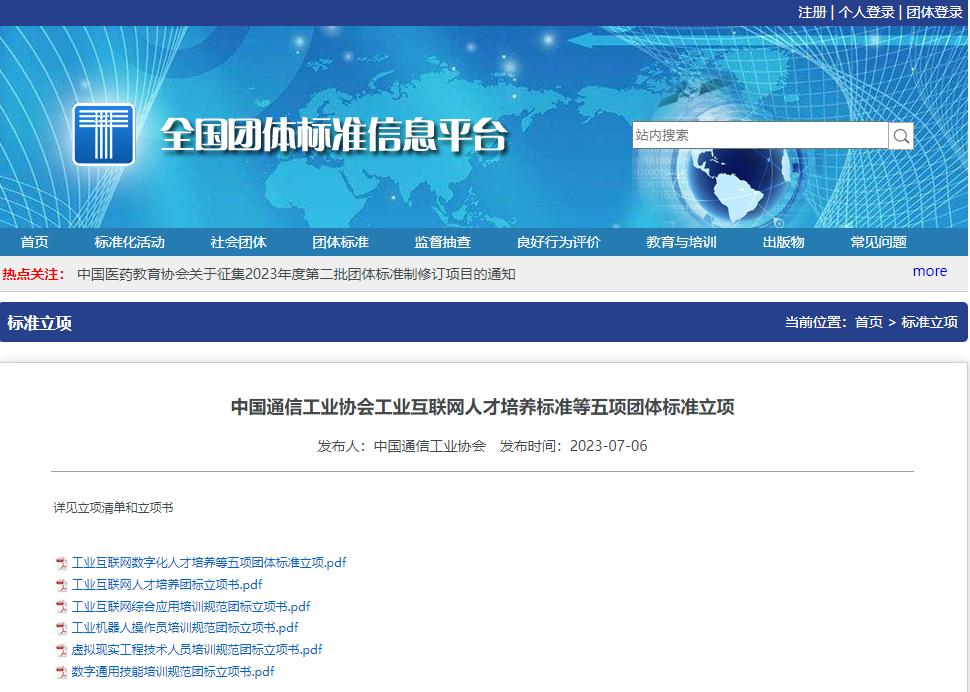Viewport: 970px width, 692px height.
Task: Download 工业互联网人才培养团标立项书.pdf
Action: click(x=167, y=584)
